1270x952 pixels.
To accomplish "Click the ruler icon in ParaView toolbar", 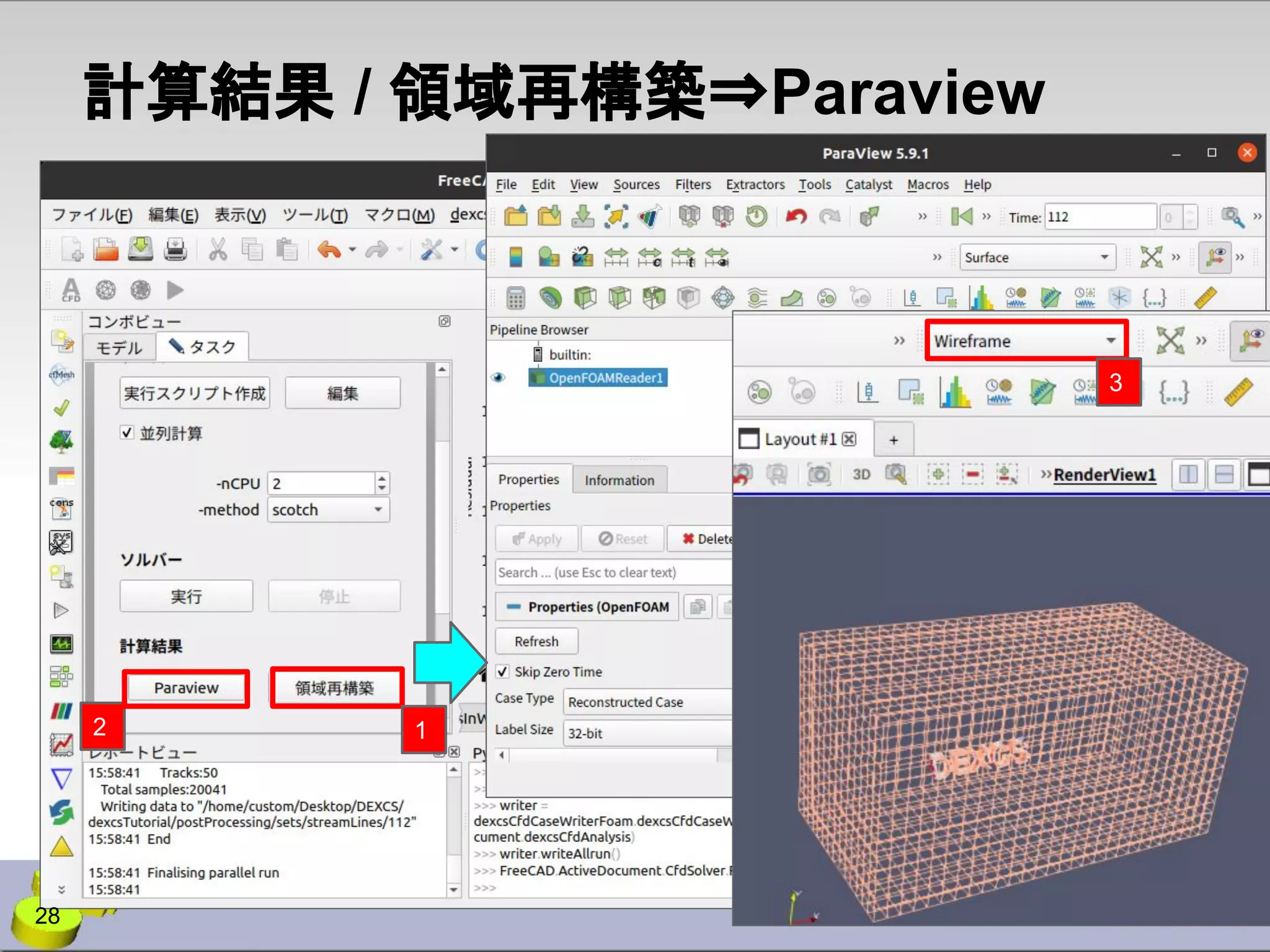I will [x=1205, y=298].
